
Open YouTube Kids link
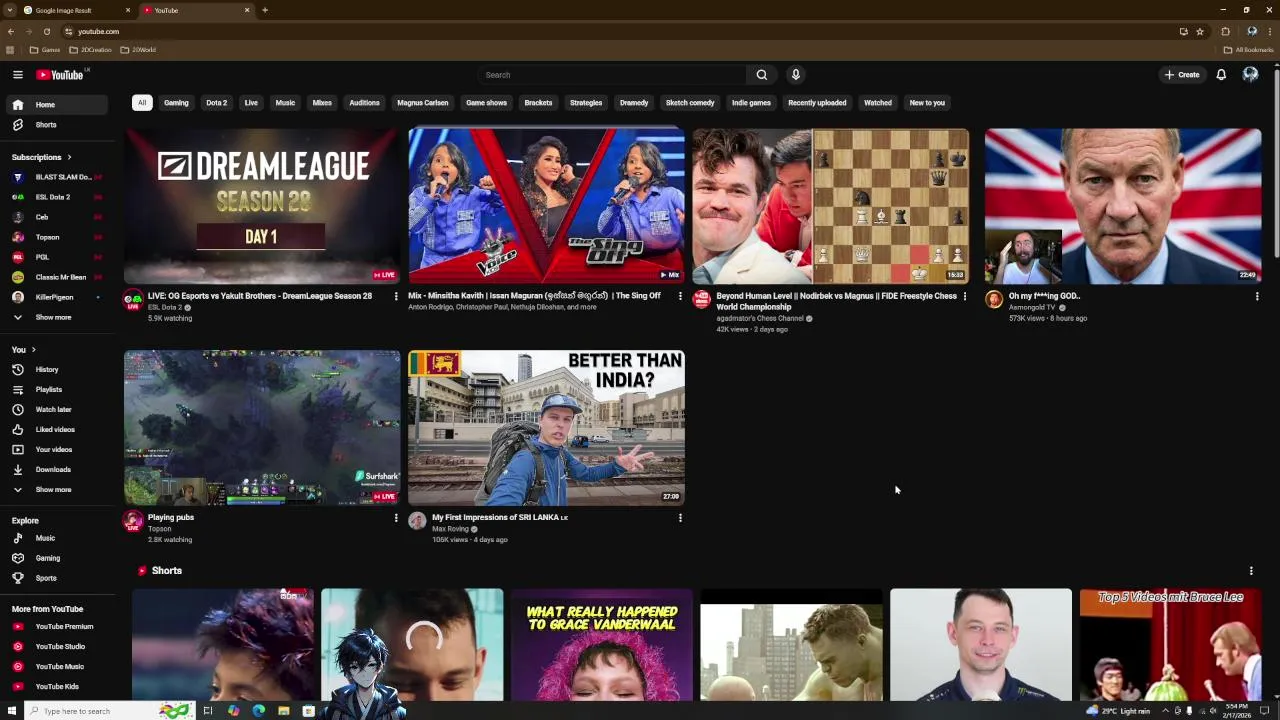58,687
